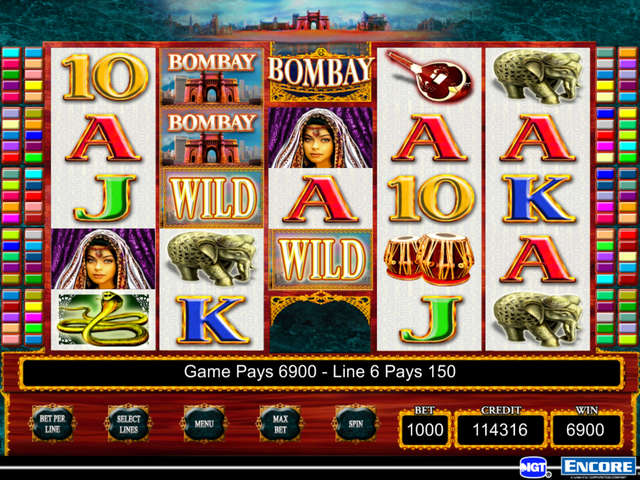The image size is (640, 480).
Task: Click the Game Pays message bar
Action: [320, 372]
